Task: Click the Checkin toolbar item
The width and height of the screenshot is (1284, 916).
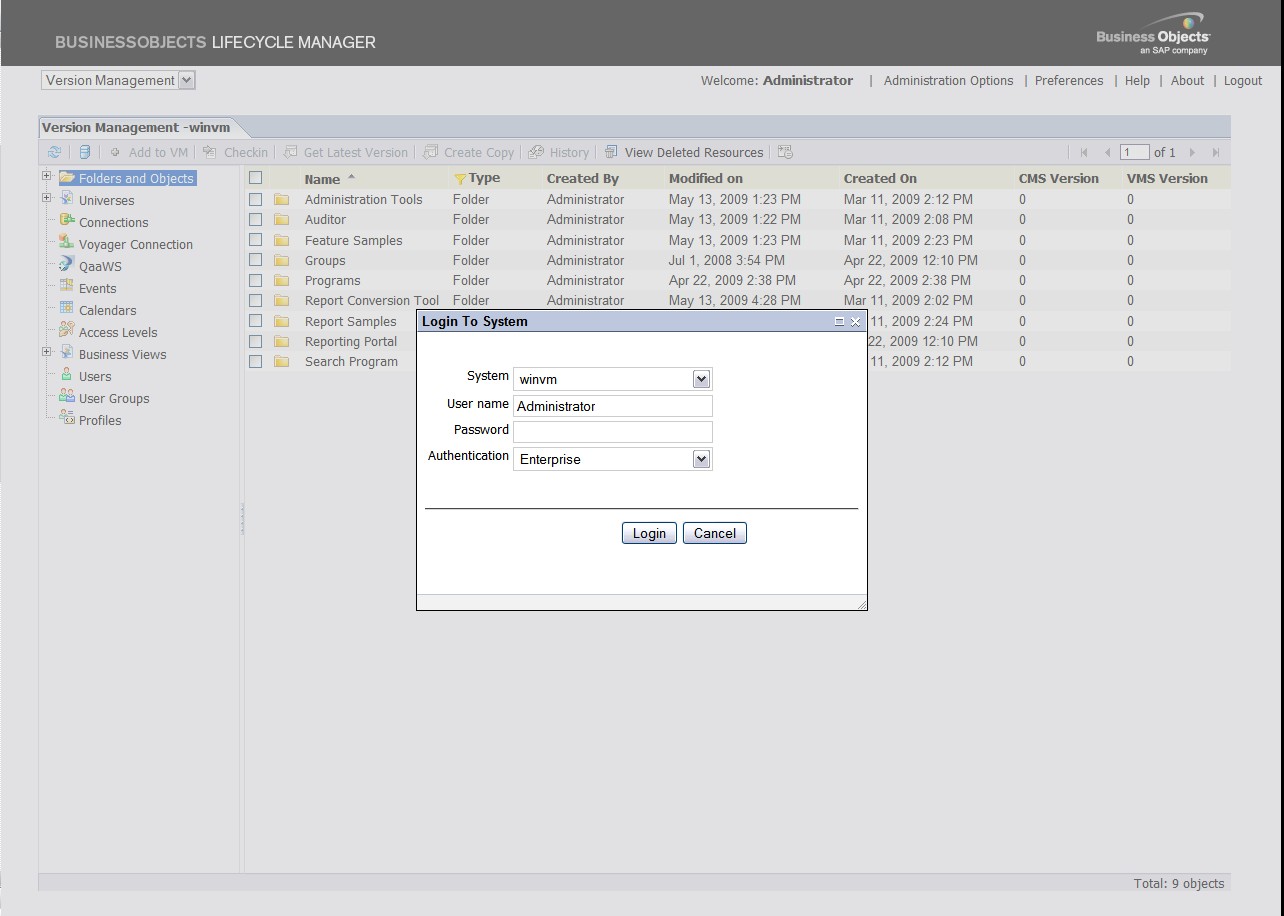Action: click(x=235, y=152)
